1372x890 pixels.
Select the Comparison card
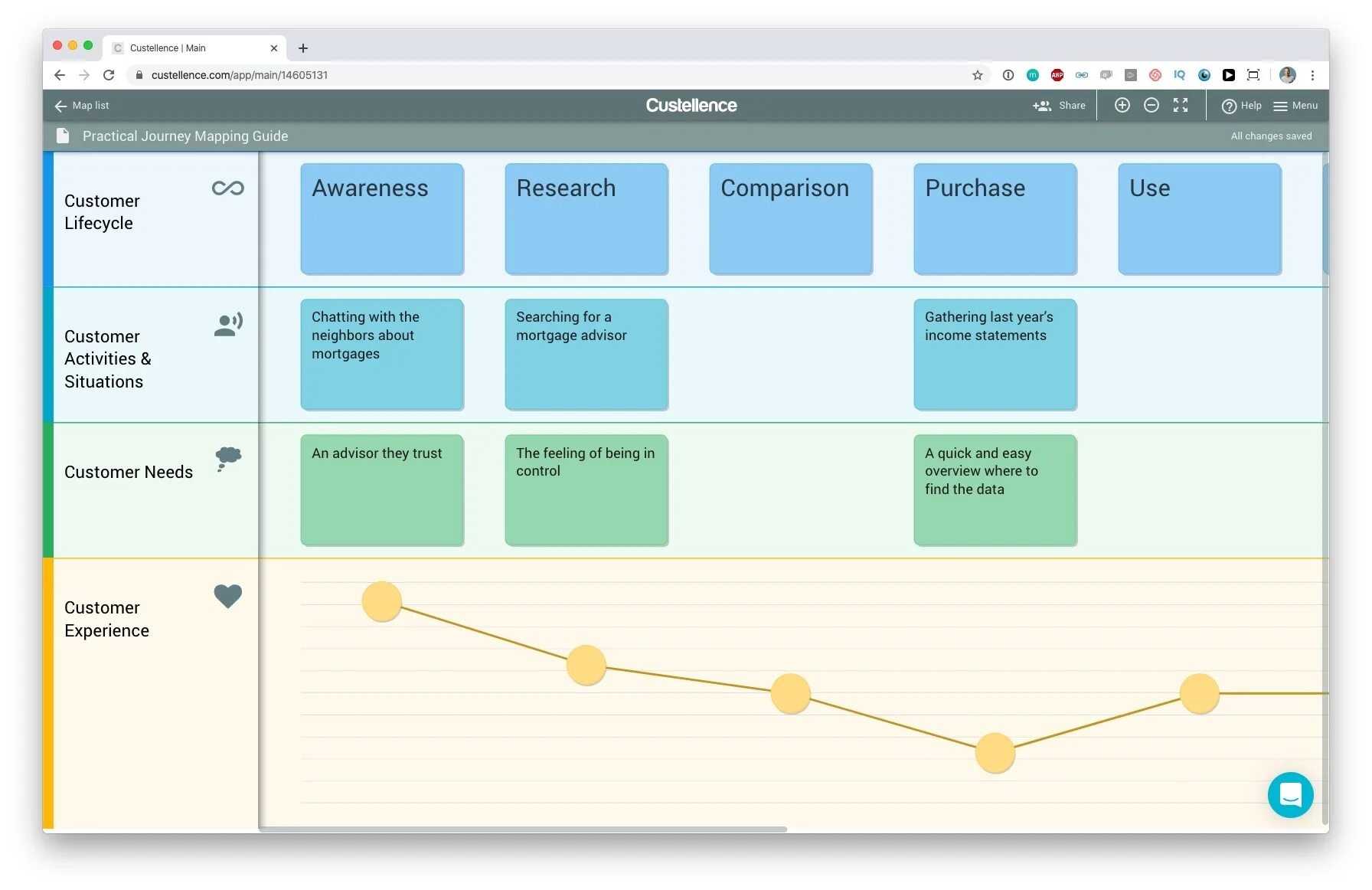791,219
